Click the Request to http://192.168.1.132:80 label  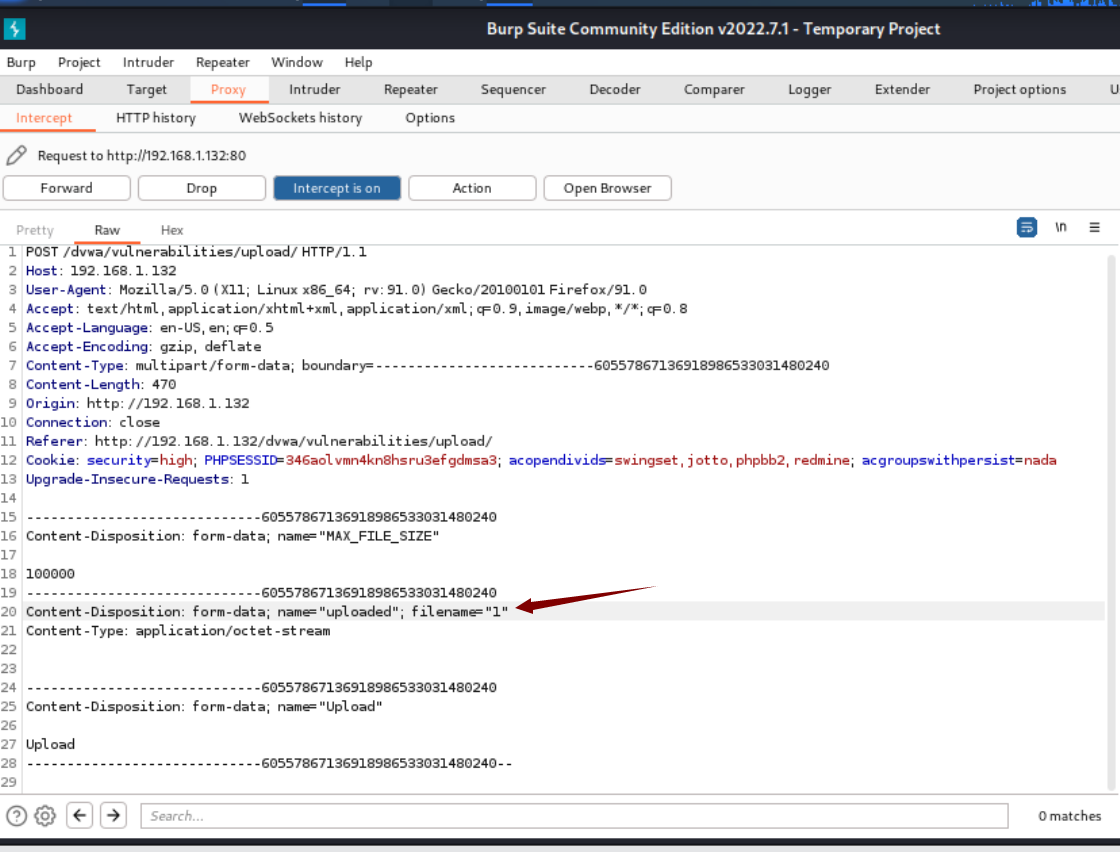pos(141,155)
